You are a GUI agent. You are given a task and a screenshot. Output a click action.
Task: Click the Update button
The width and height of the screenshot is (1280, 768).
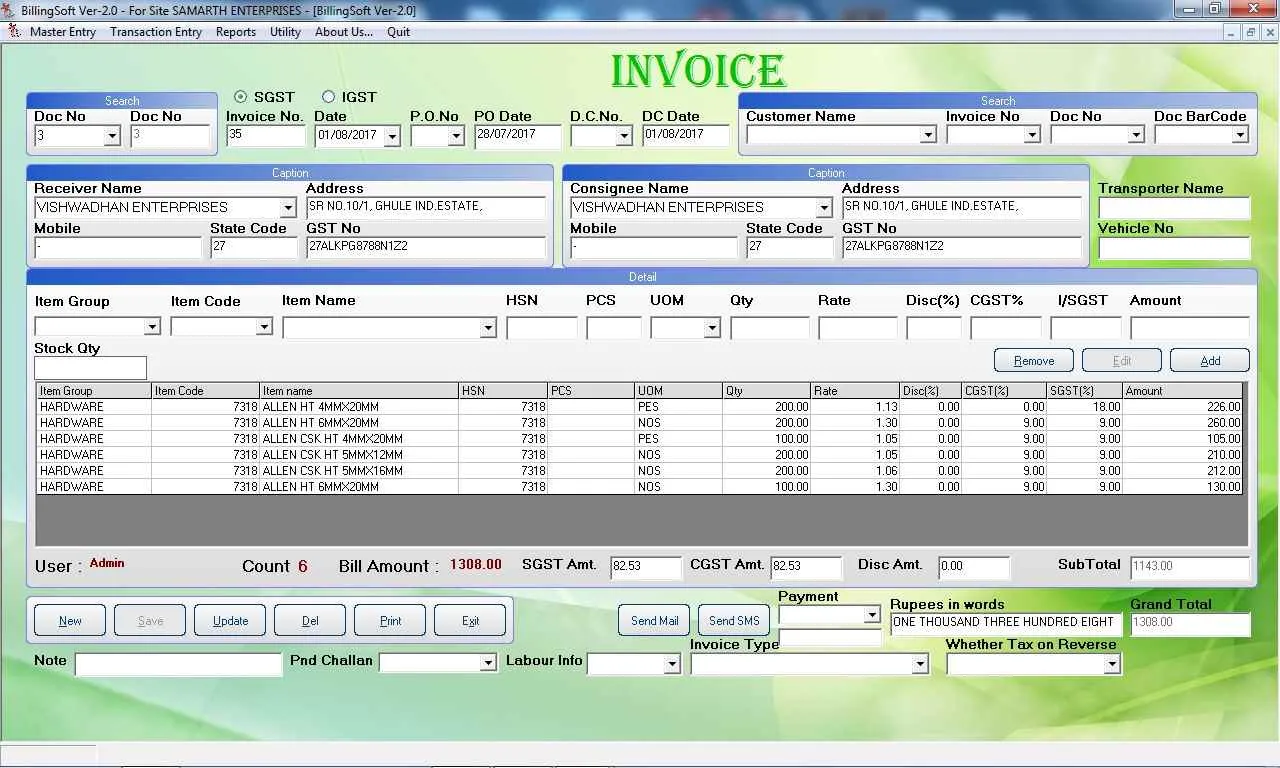tap(229, 620)
